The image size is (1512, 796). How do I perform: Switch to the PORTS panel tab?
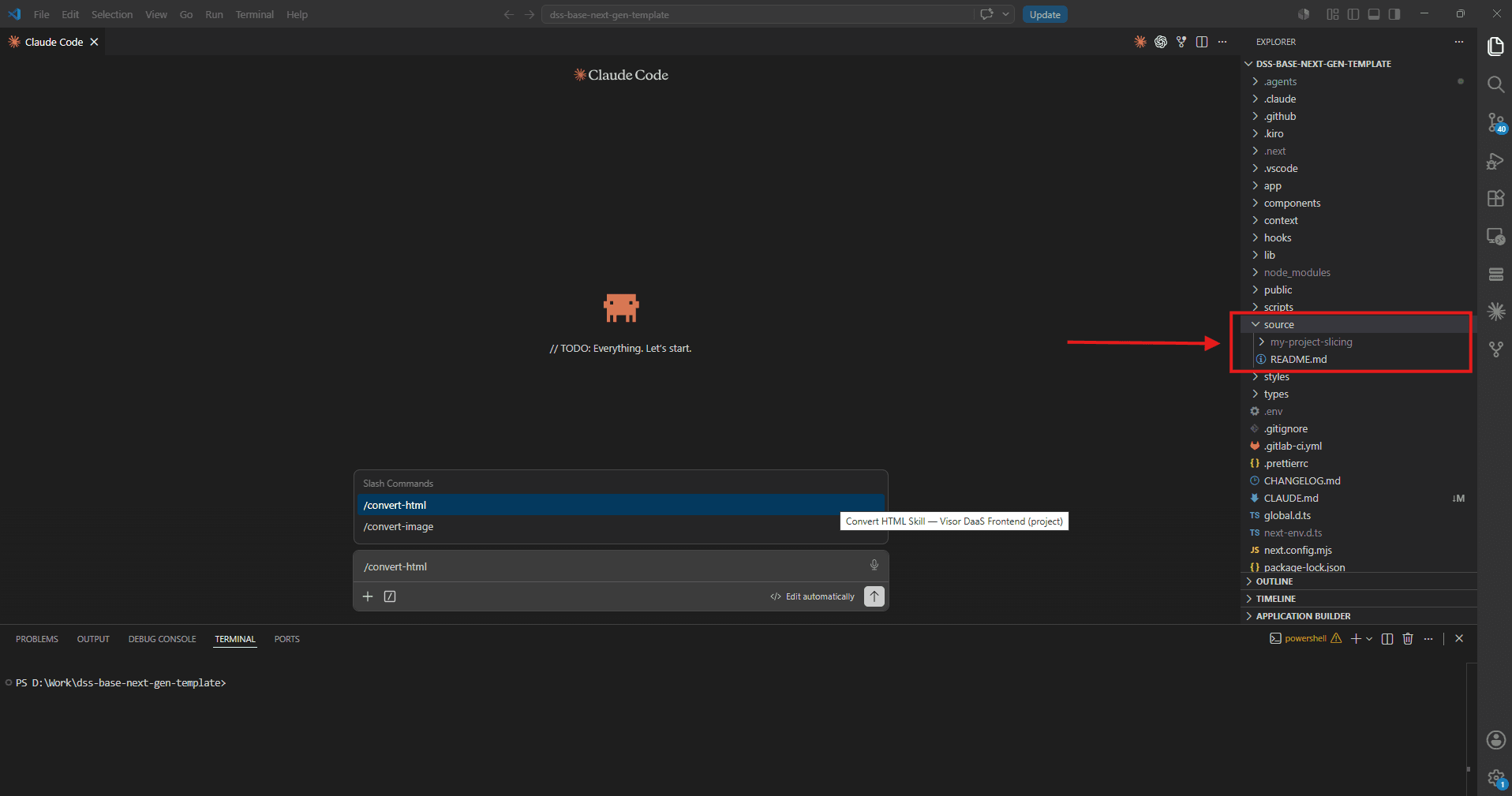(287, 639)
